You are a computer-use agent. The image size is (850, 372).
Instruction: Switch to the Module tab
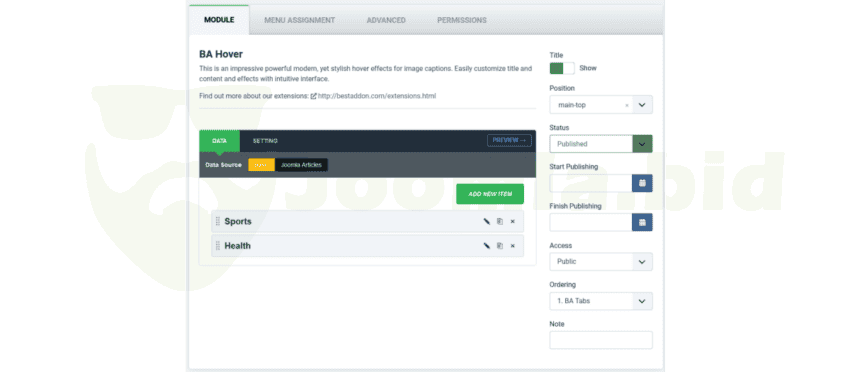219,20
